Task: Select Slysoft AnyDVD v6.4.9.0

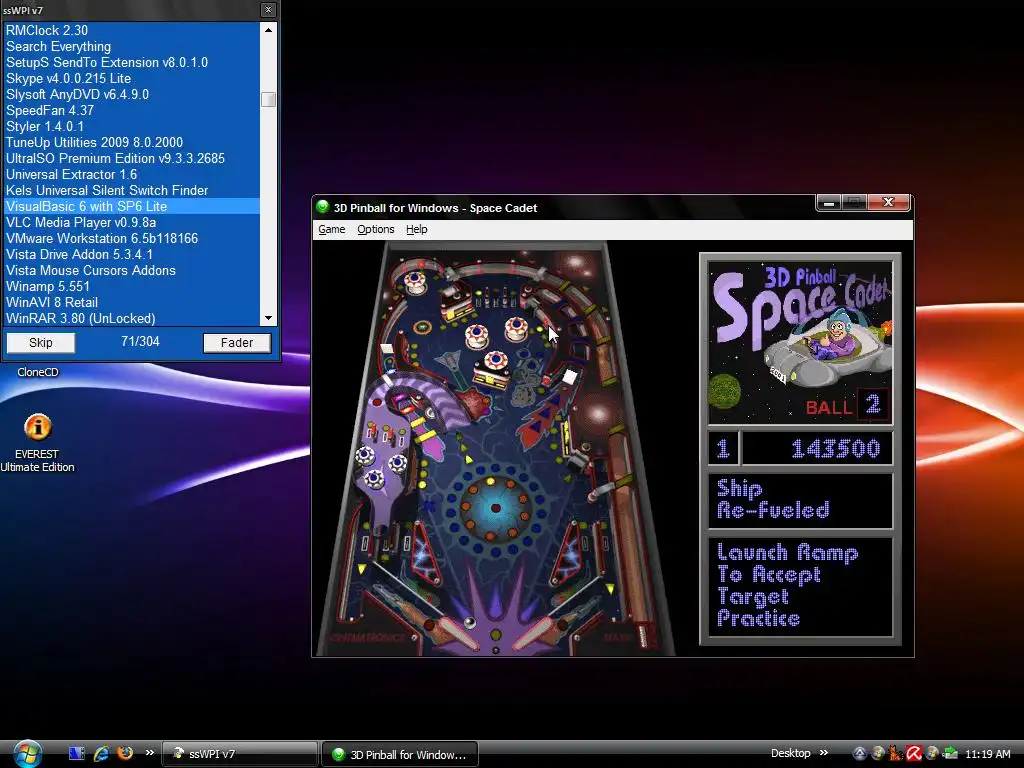Action: tap(133, 94)
